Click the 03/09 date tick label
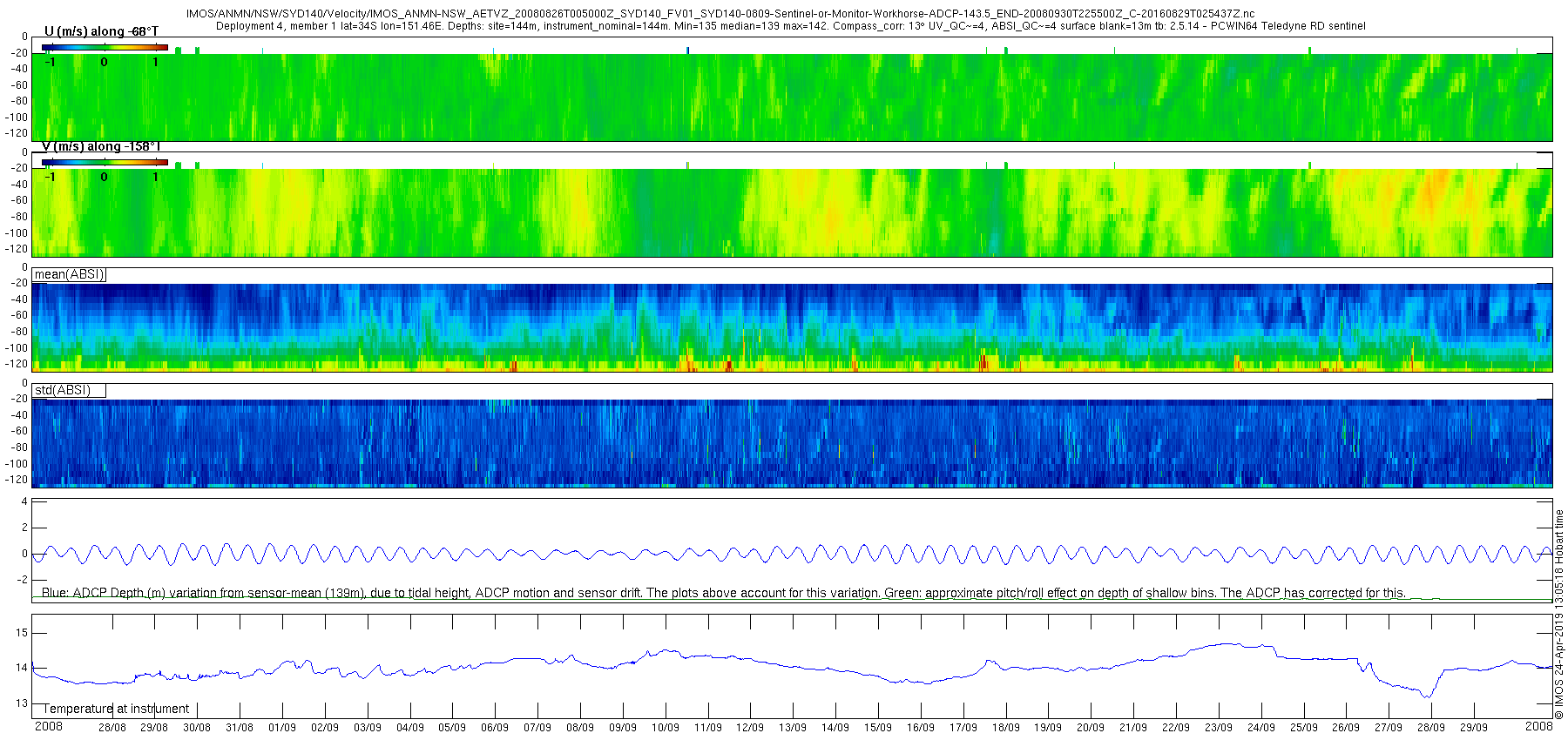Screen dimensions: 1568x740 pos(368,728)
